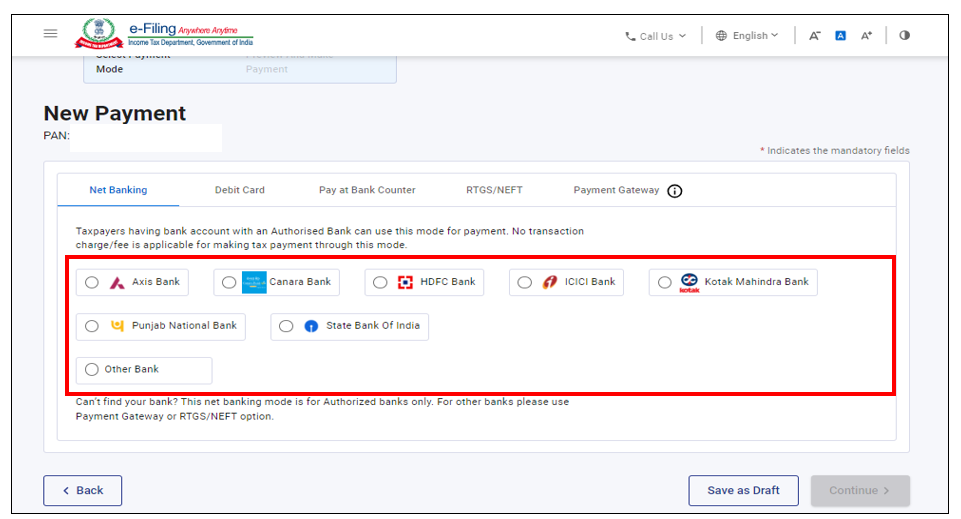Decrease font size with A- icon
This screenshot has width=961, height=519.
tap(814, 36)
